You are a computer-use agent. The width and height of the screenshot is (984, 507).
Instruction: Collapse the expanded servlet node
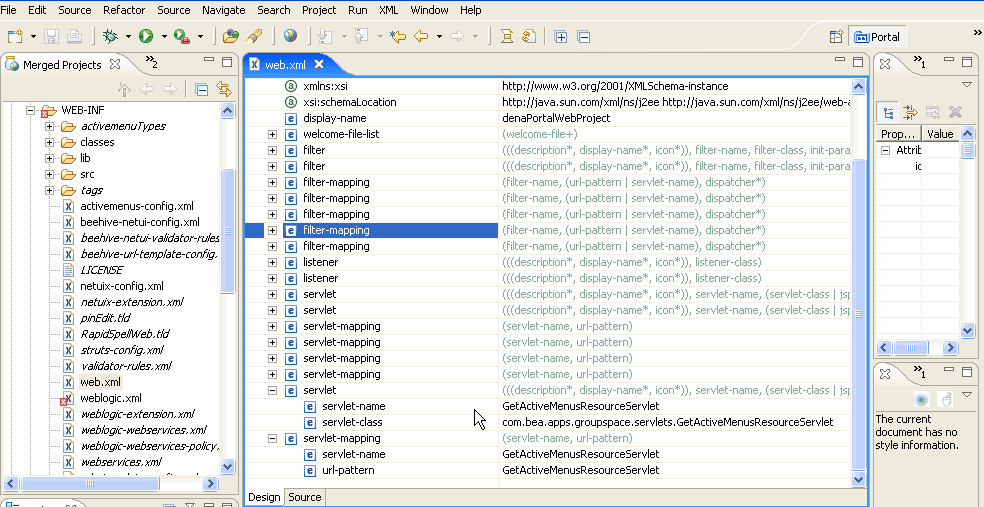(272, 390)
